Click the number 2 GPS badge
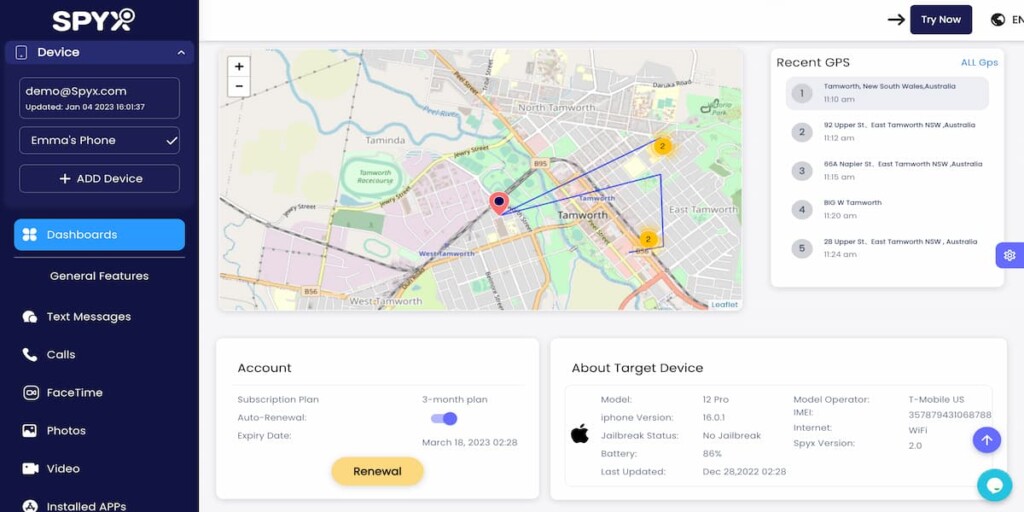Viewport: 1024px width, 512px height. pyautogui.click(x=802, y=133)
